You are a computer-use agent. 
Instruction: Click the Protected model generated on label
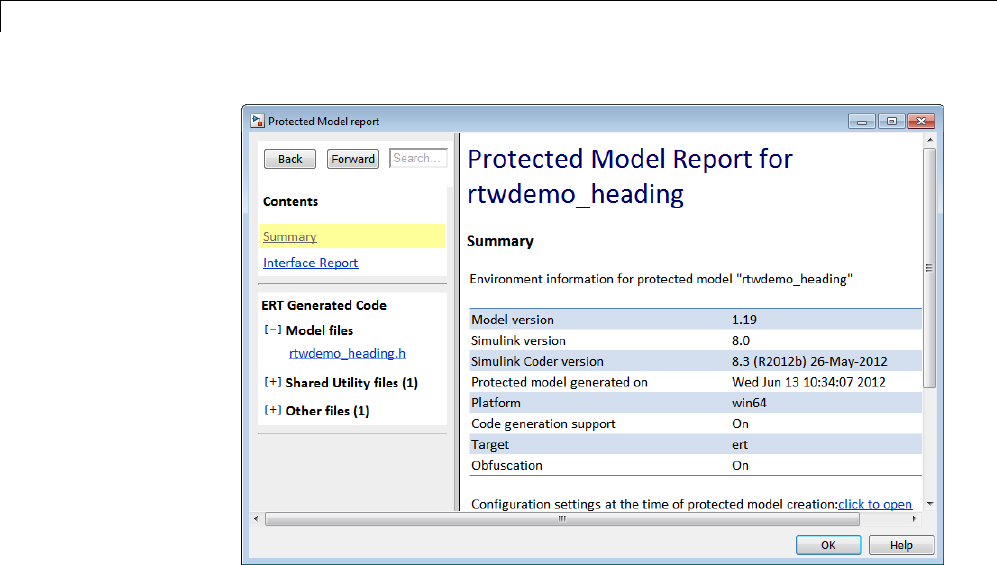click(x=559, y=382)
